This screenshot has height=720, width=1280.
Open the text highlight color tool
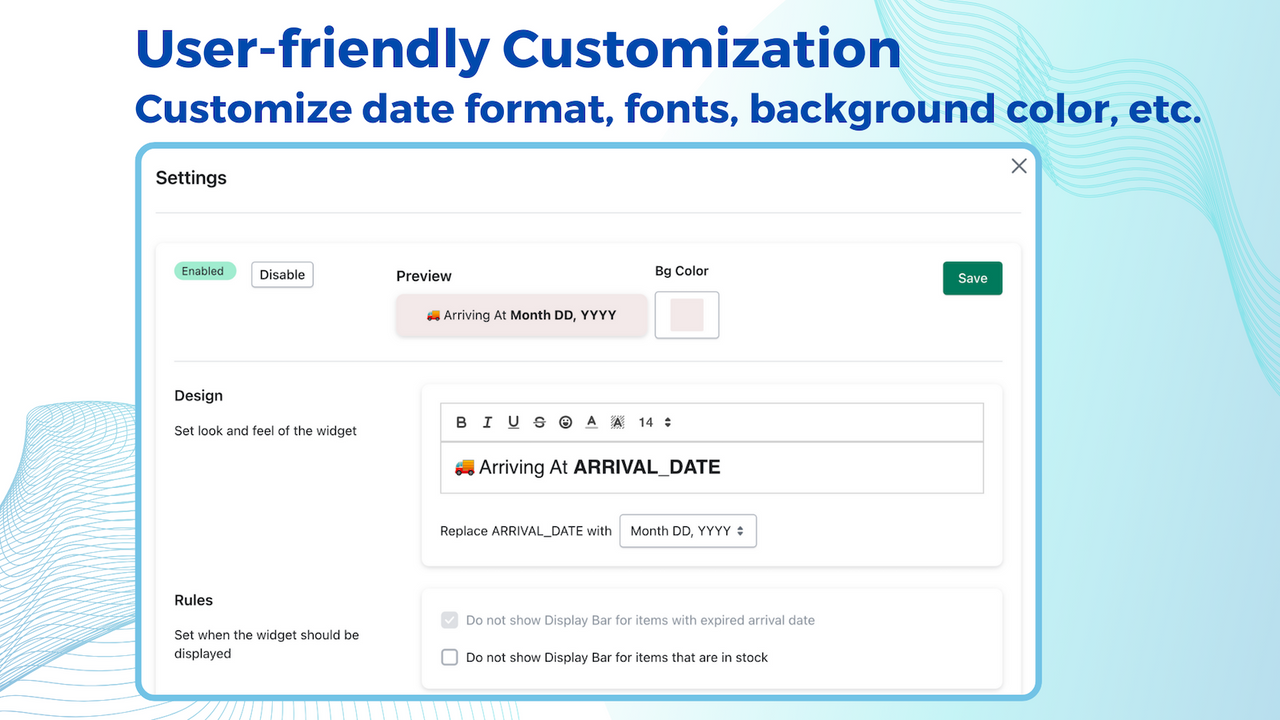click(x=617, y=423)
